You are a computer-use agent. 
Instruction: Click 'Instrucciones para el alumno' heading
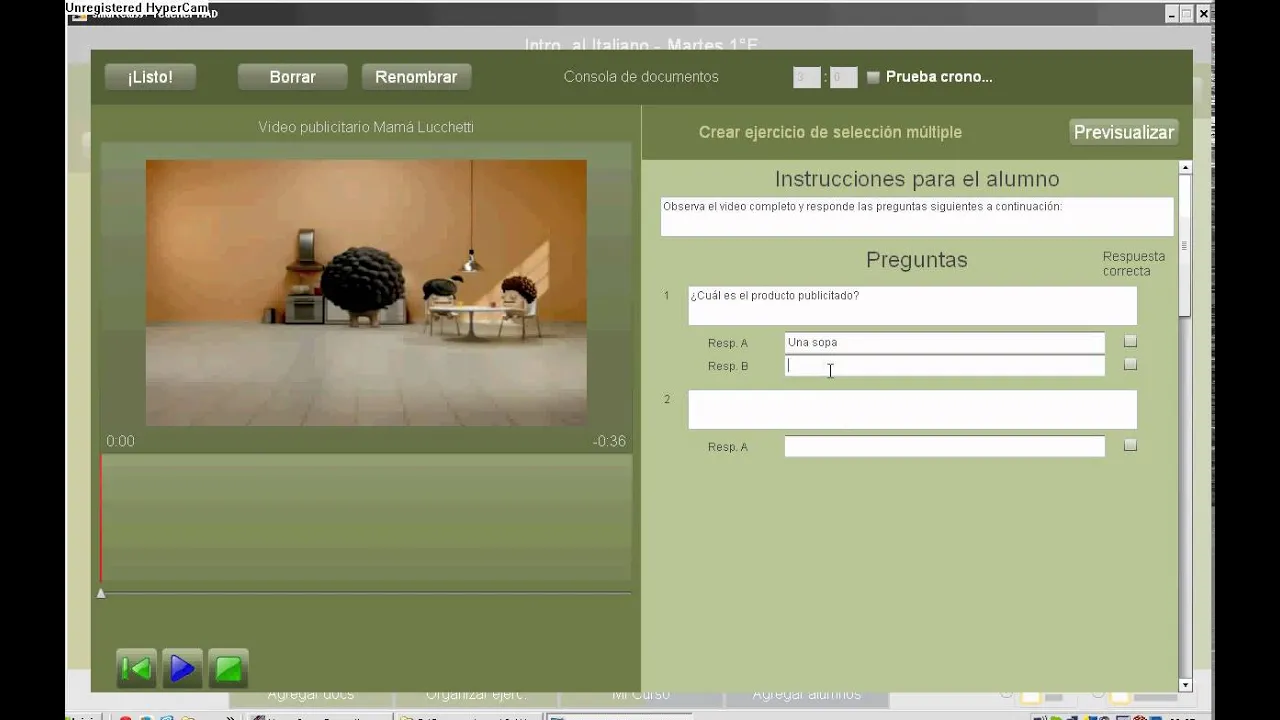[917, 179]
